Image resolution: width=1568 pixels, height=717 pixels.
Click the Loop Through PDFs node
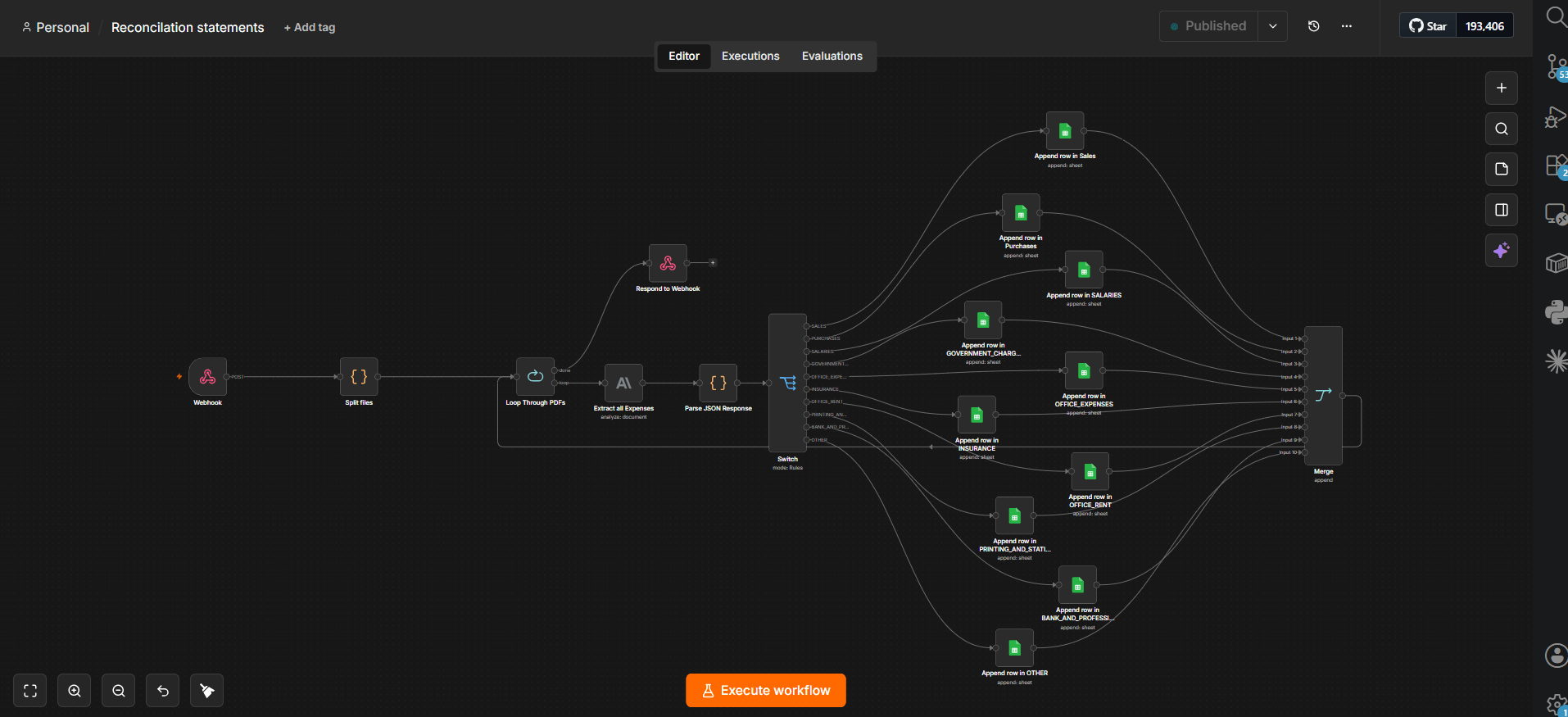(x=535, y=377)
